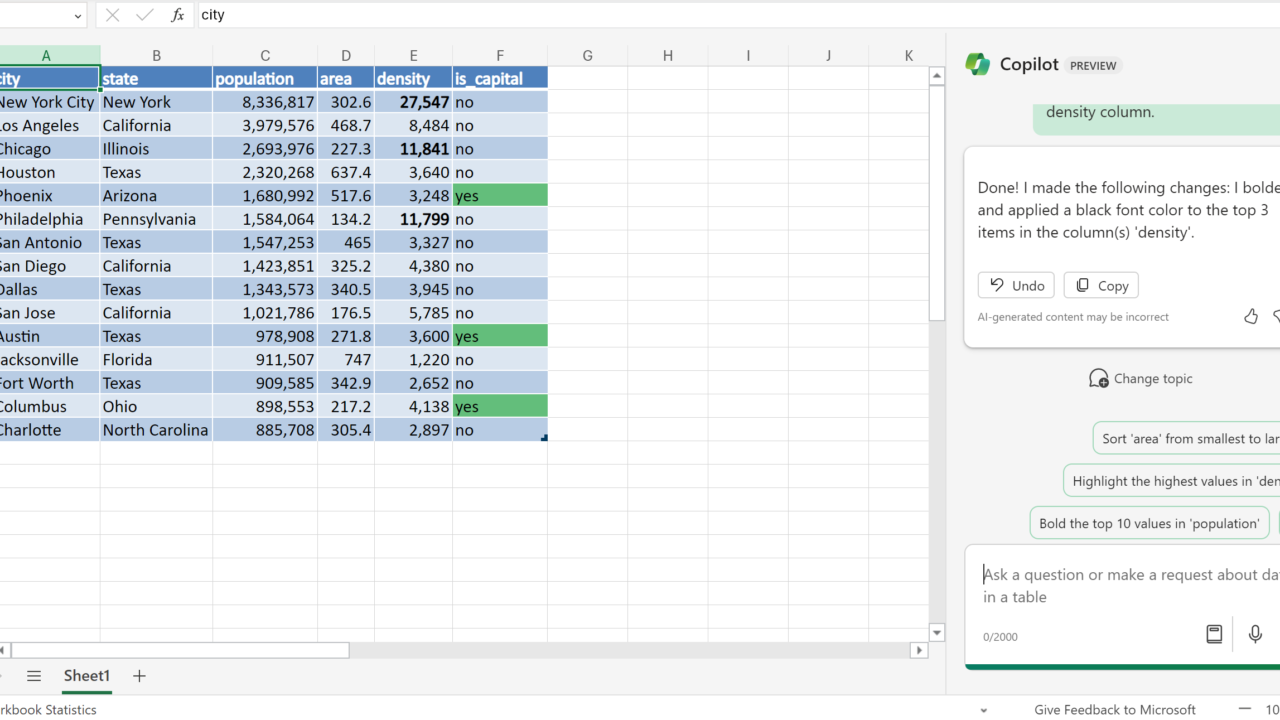Click Change topic in Copilot pane

click(1141, 379)
